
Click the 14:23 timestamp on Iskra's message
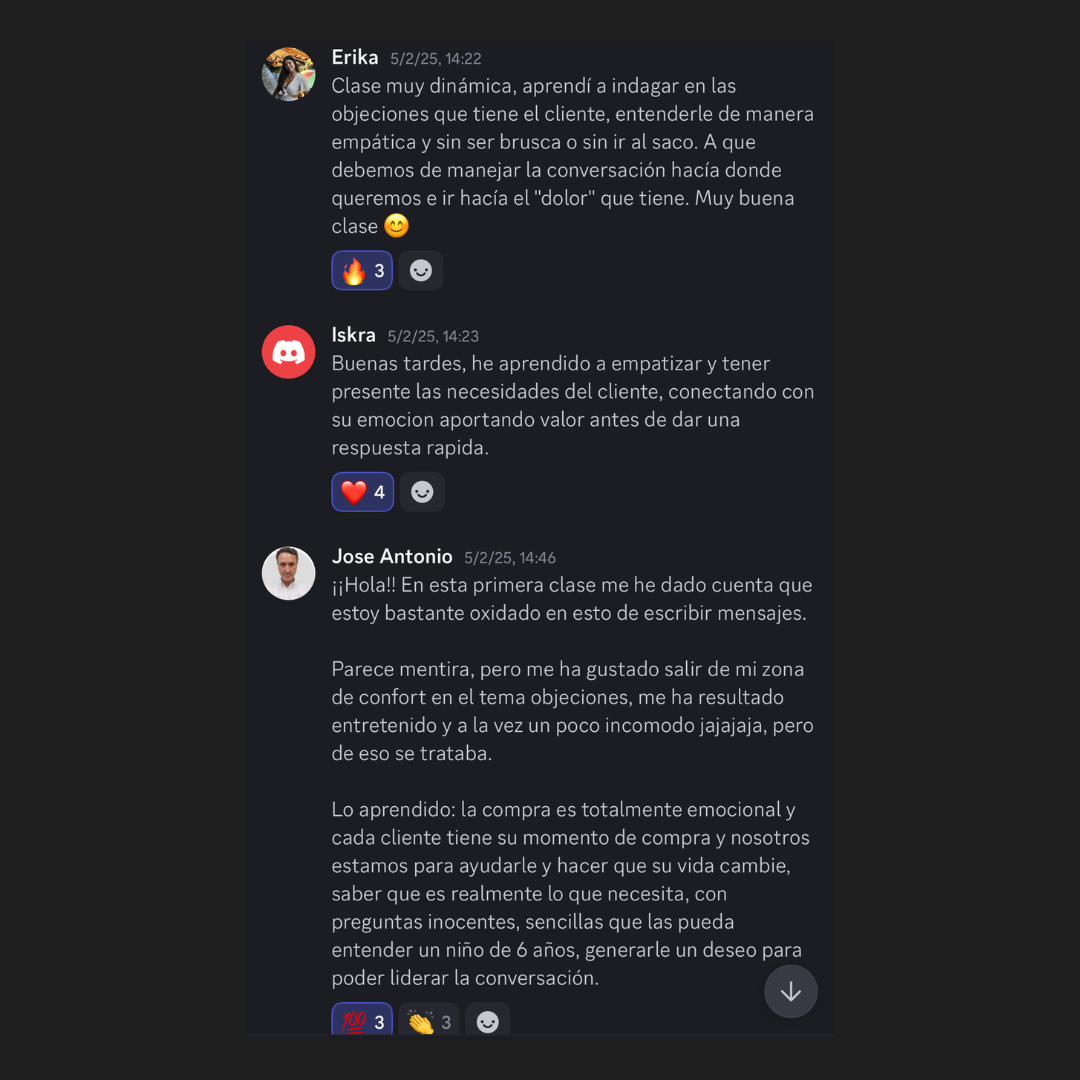433,336
